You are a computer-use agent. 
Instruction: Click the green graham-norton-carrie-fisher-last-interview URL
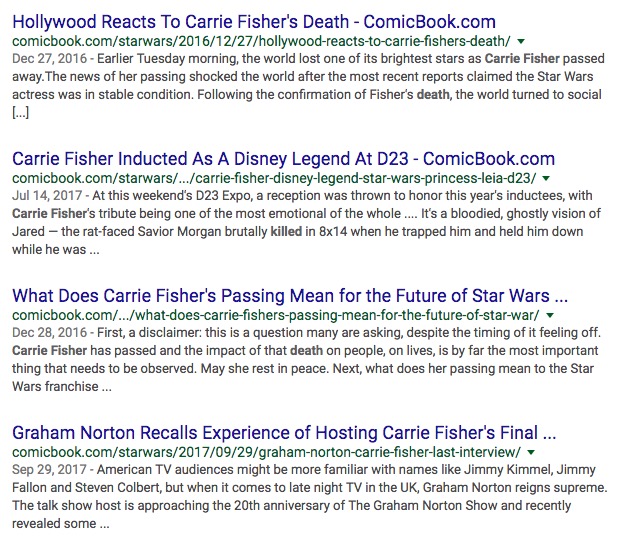[x=266, y=454]
